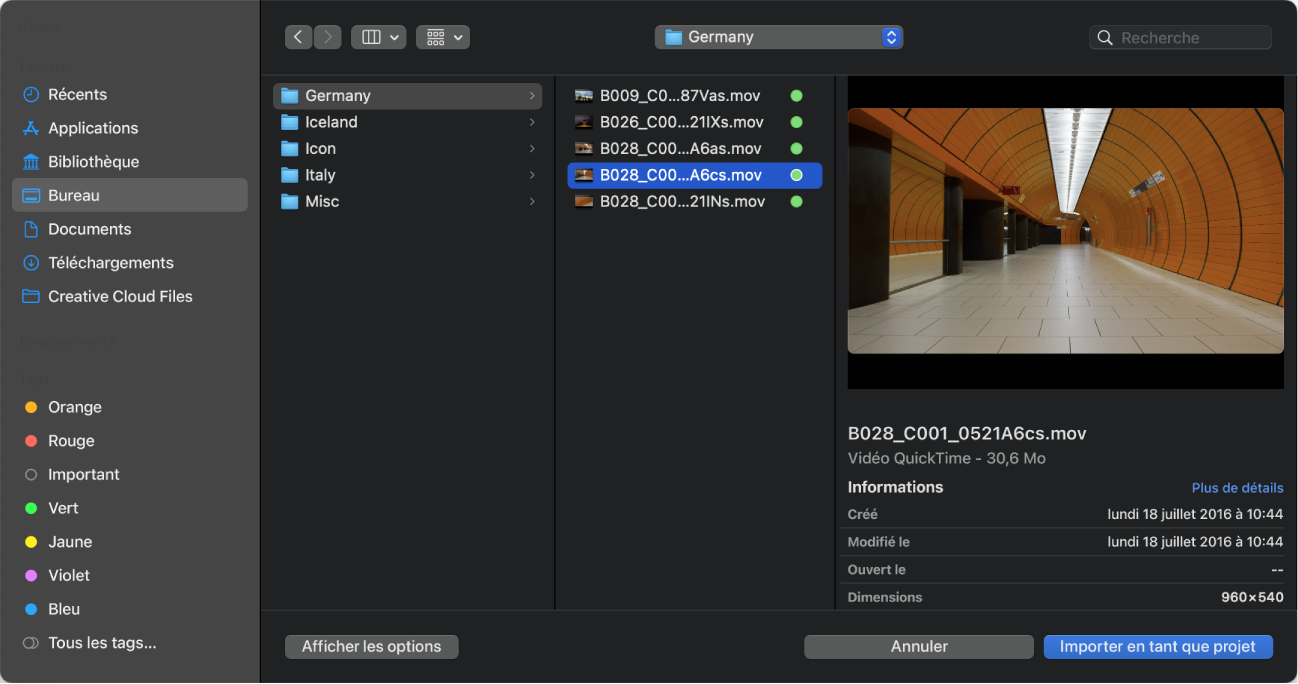Filter by the Violet tag

pos(68,576)
